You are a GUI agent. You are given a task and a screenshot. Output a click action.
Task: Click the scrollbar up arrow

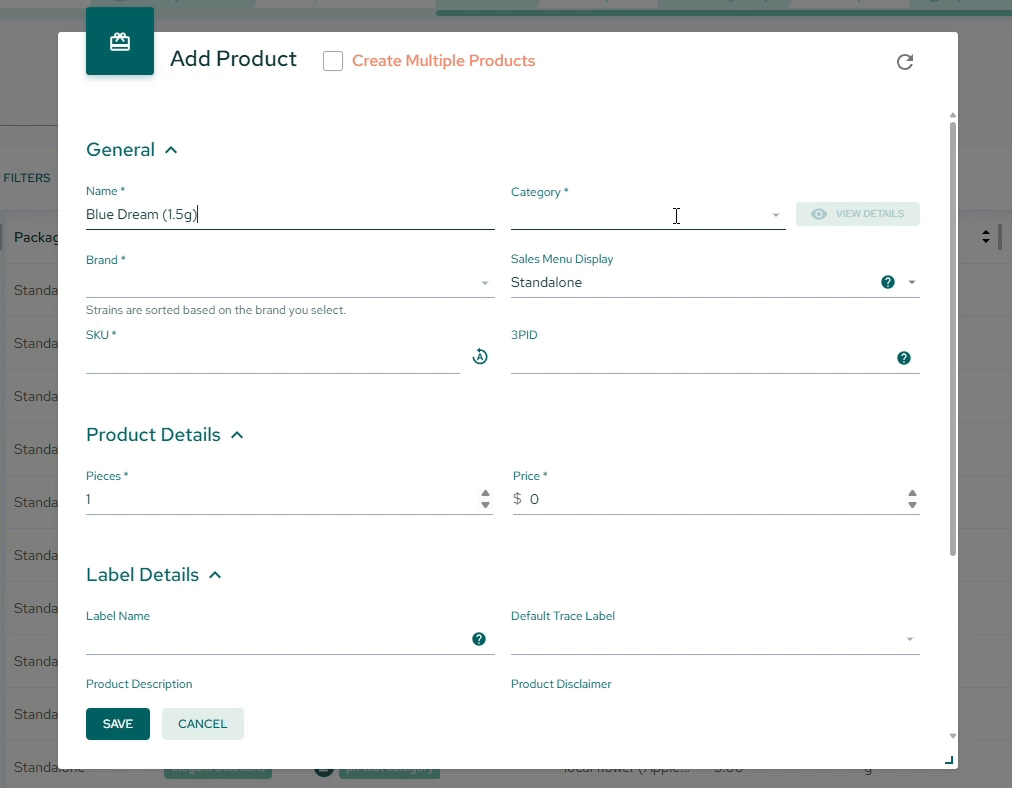coord(953,116)
